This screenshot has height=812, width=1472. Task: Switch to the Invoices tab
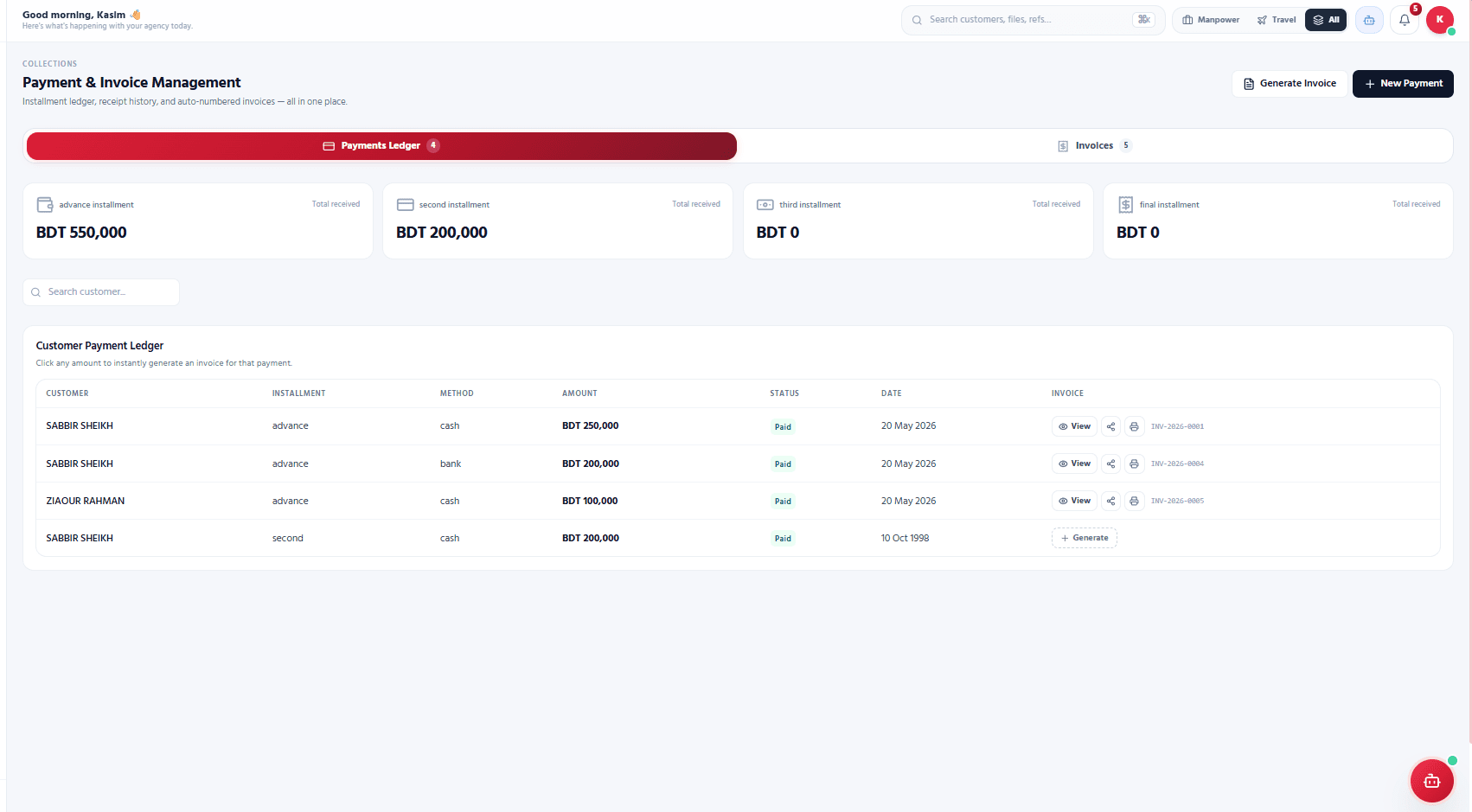1095,146
